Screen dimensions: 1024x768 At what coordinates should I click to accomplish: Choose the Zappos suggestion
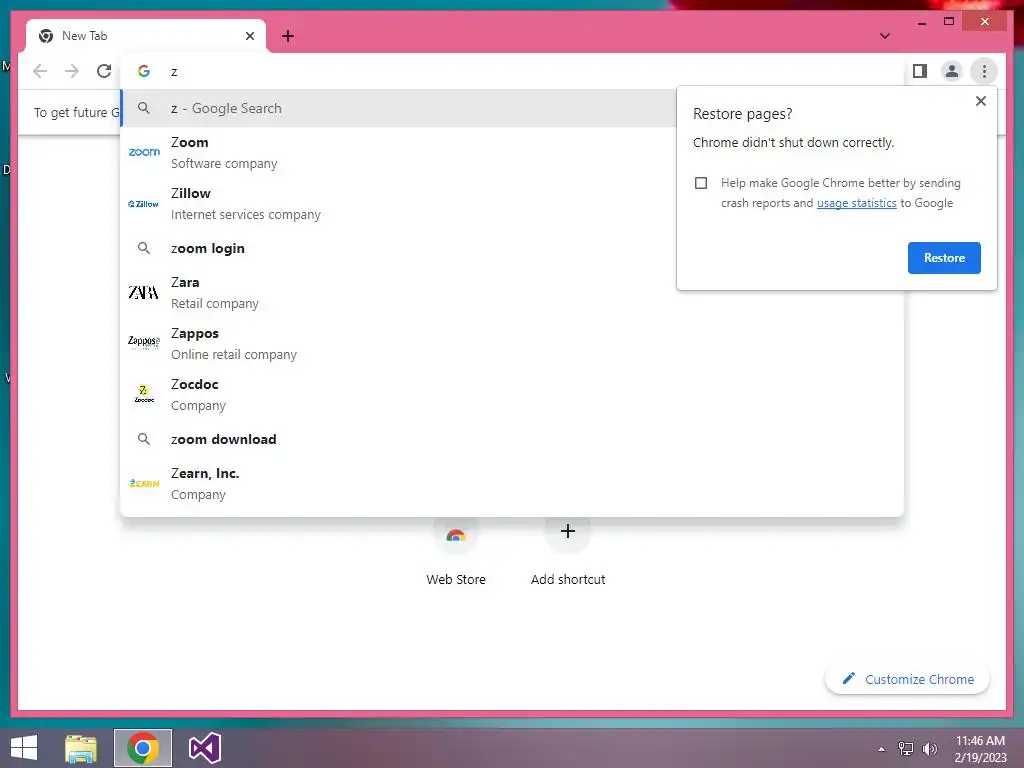[x=512, y=343]
